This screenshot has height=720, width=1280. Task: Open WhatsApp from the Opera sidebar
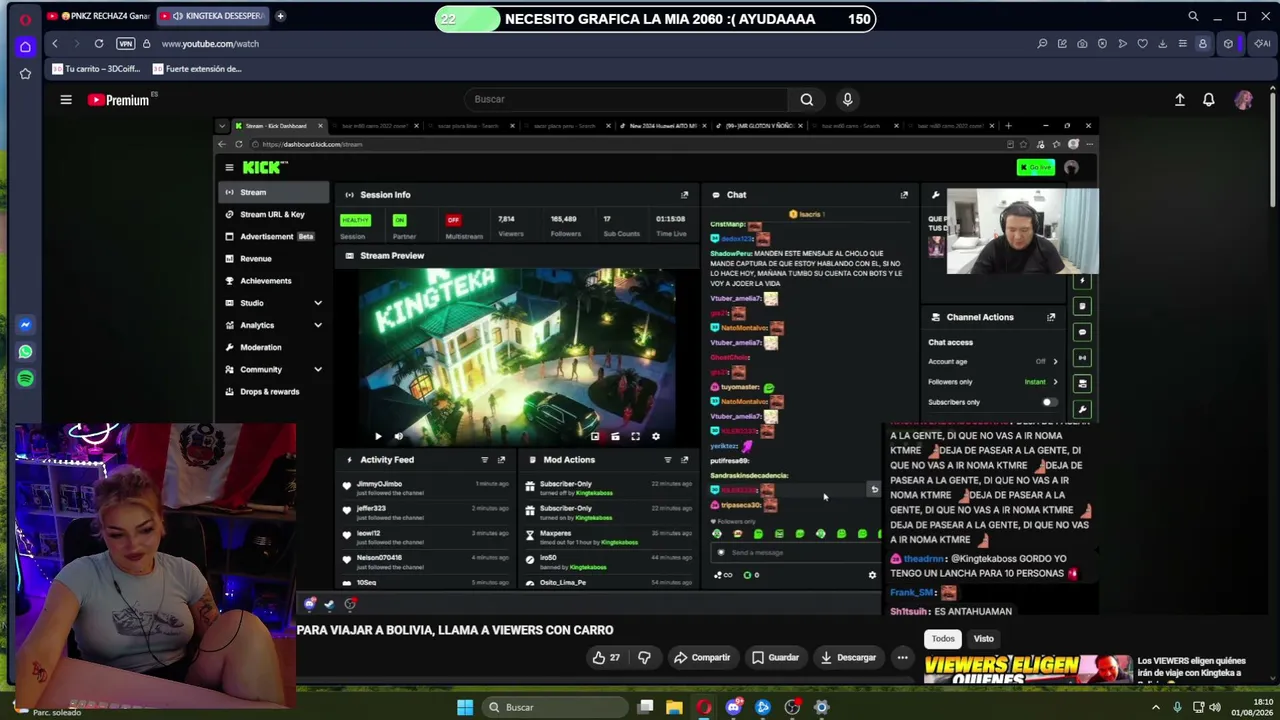(25, 351)
